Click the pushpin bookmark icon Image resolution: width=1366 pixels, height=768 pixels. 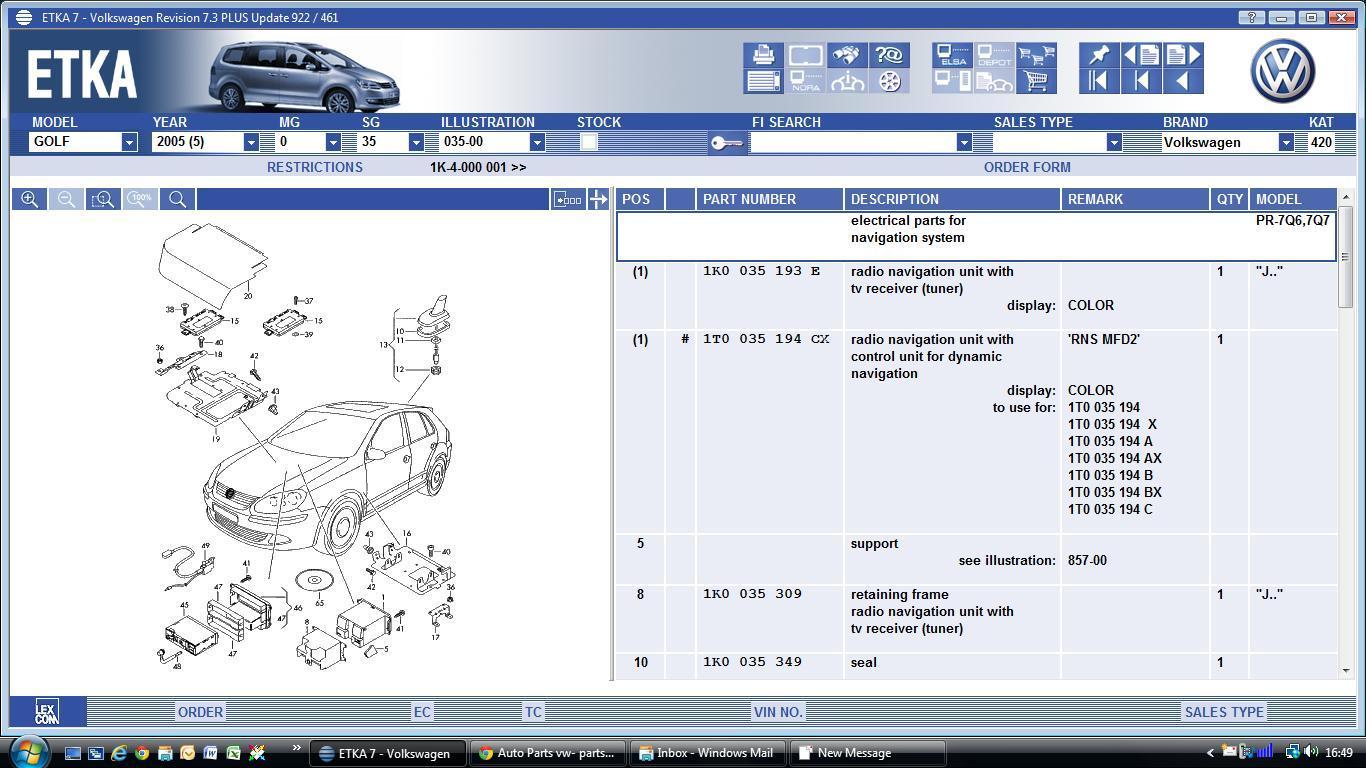1098,55
